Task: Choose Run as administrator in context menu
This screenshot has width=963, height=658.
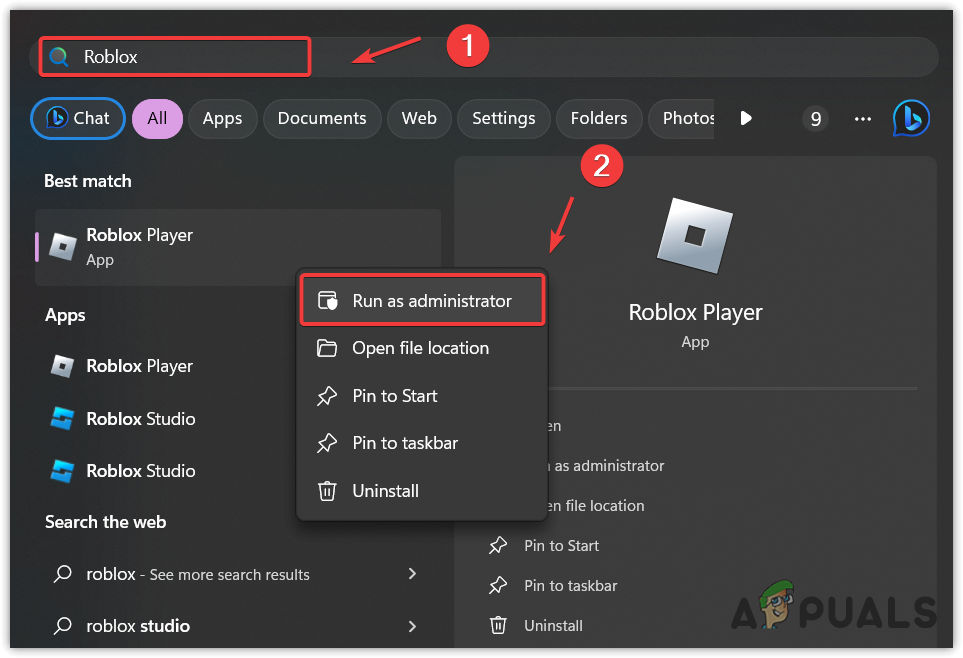Action: click(423, 300)
